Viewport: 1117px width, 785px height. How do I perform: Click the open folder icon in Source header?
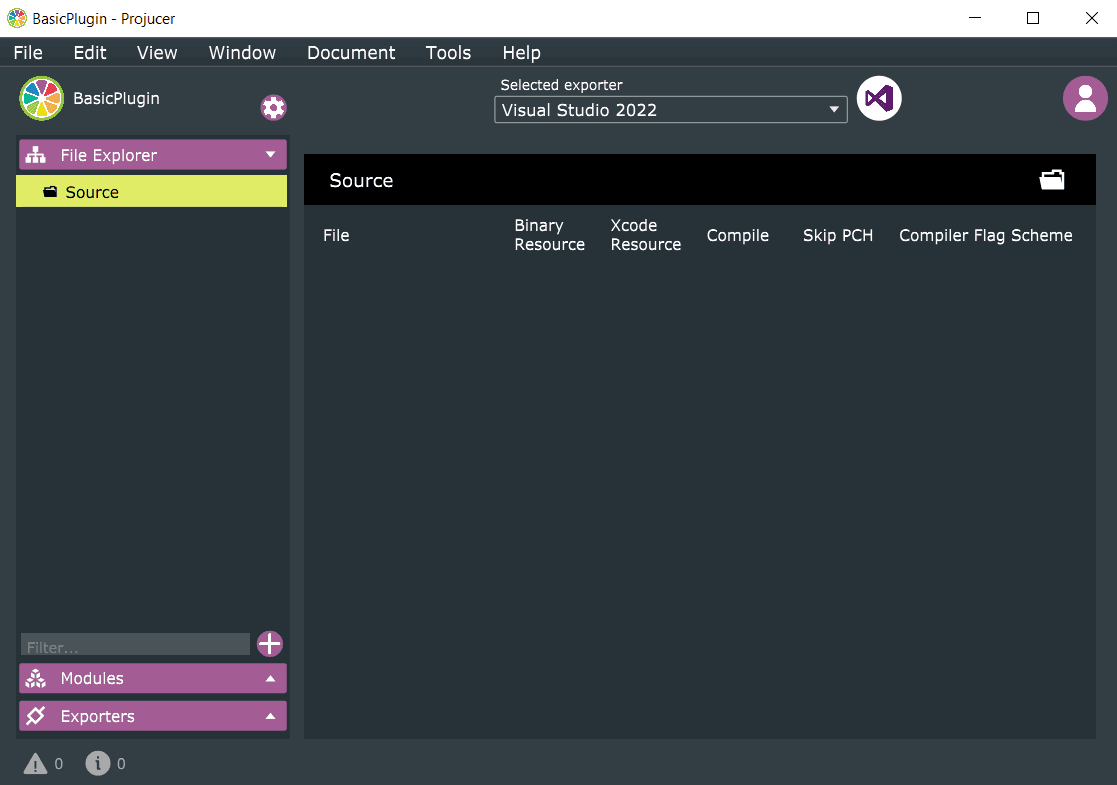click(x=1052, y=180)
